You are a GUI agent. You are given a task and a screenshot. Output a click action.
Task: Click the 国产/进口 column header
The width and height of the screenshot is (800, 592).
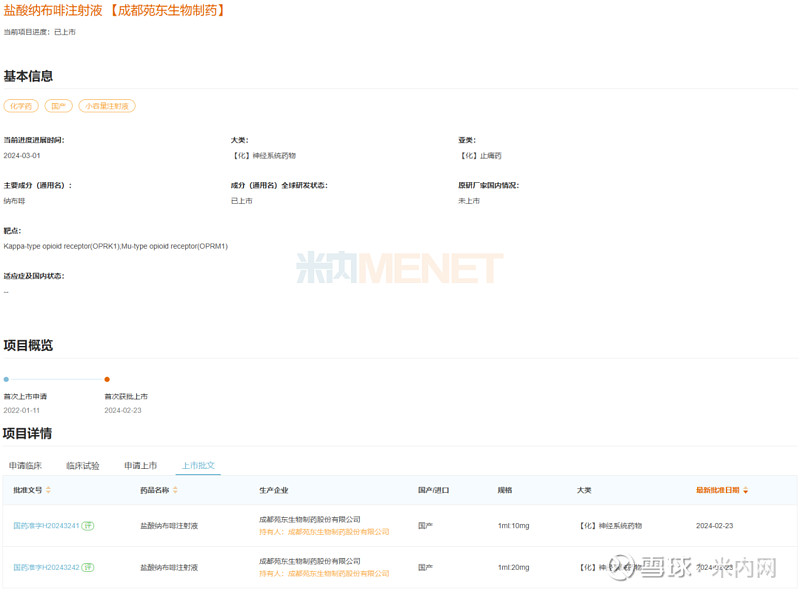click(433, 490)
